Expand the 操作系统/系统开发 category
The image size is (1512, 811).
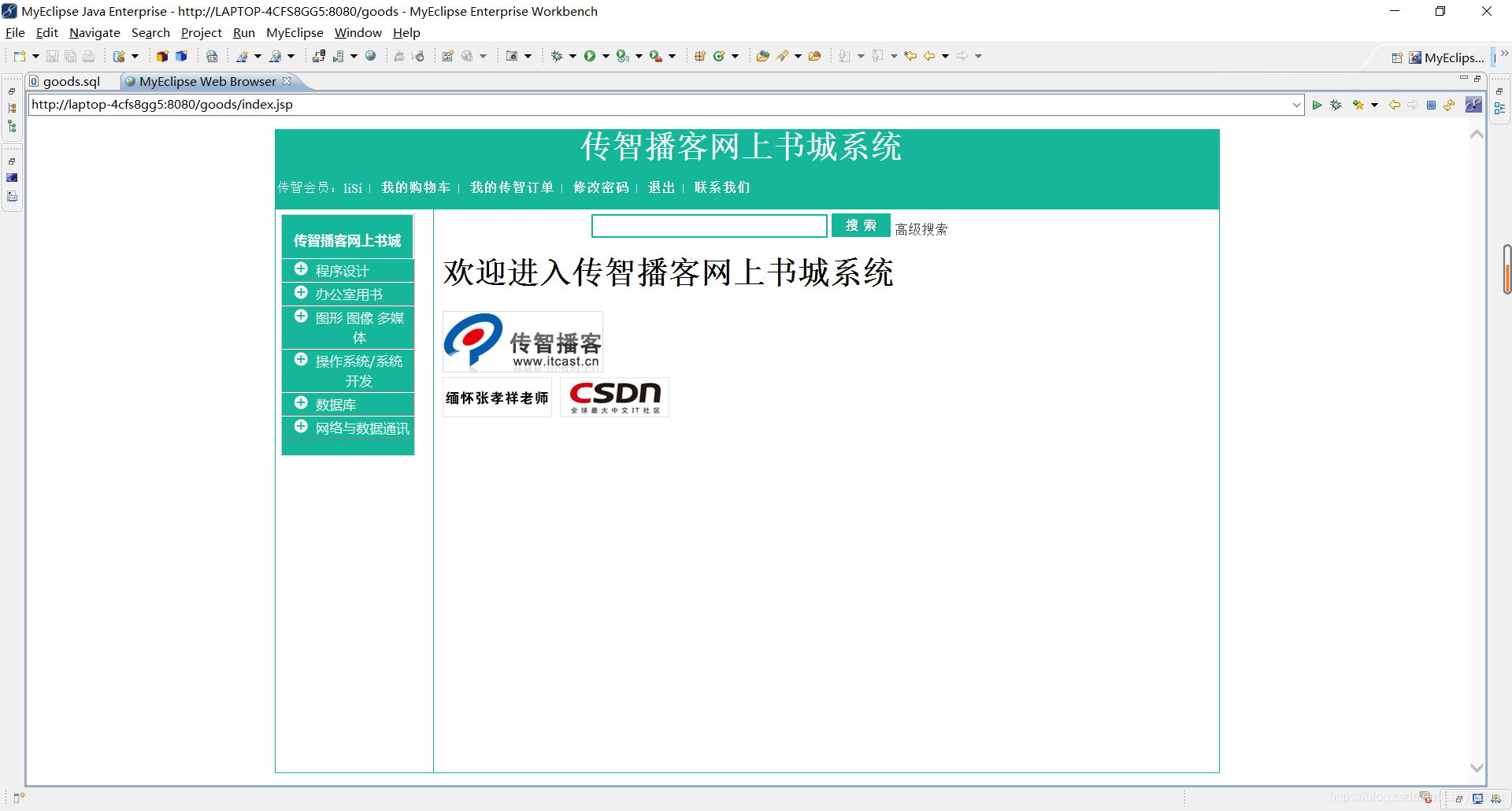[x=301, y=360]
